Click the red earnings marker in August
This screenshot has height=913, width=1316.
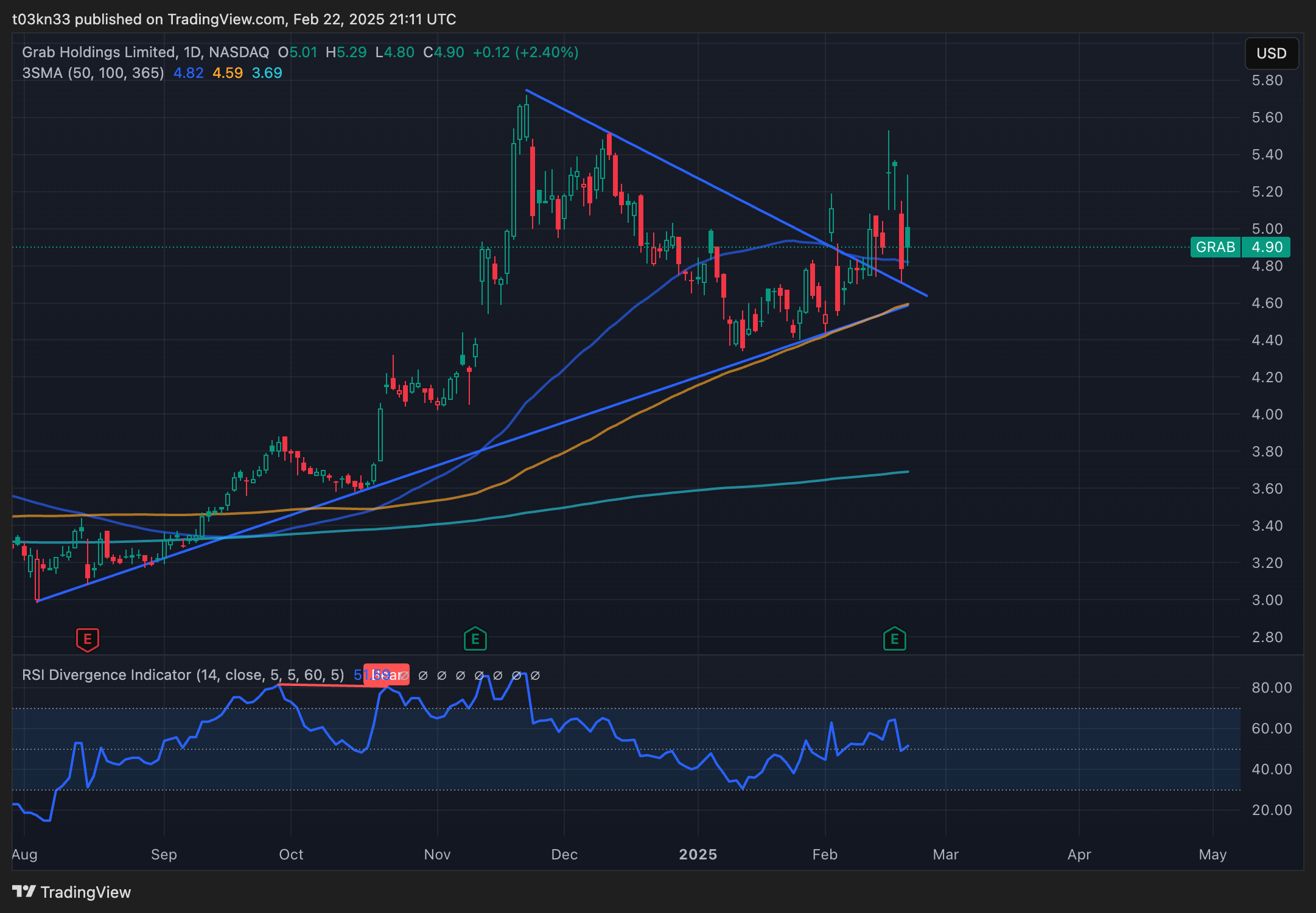pyautogui.click(x=88, y=639)
